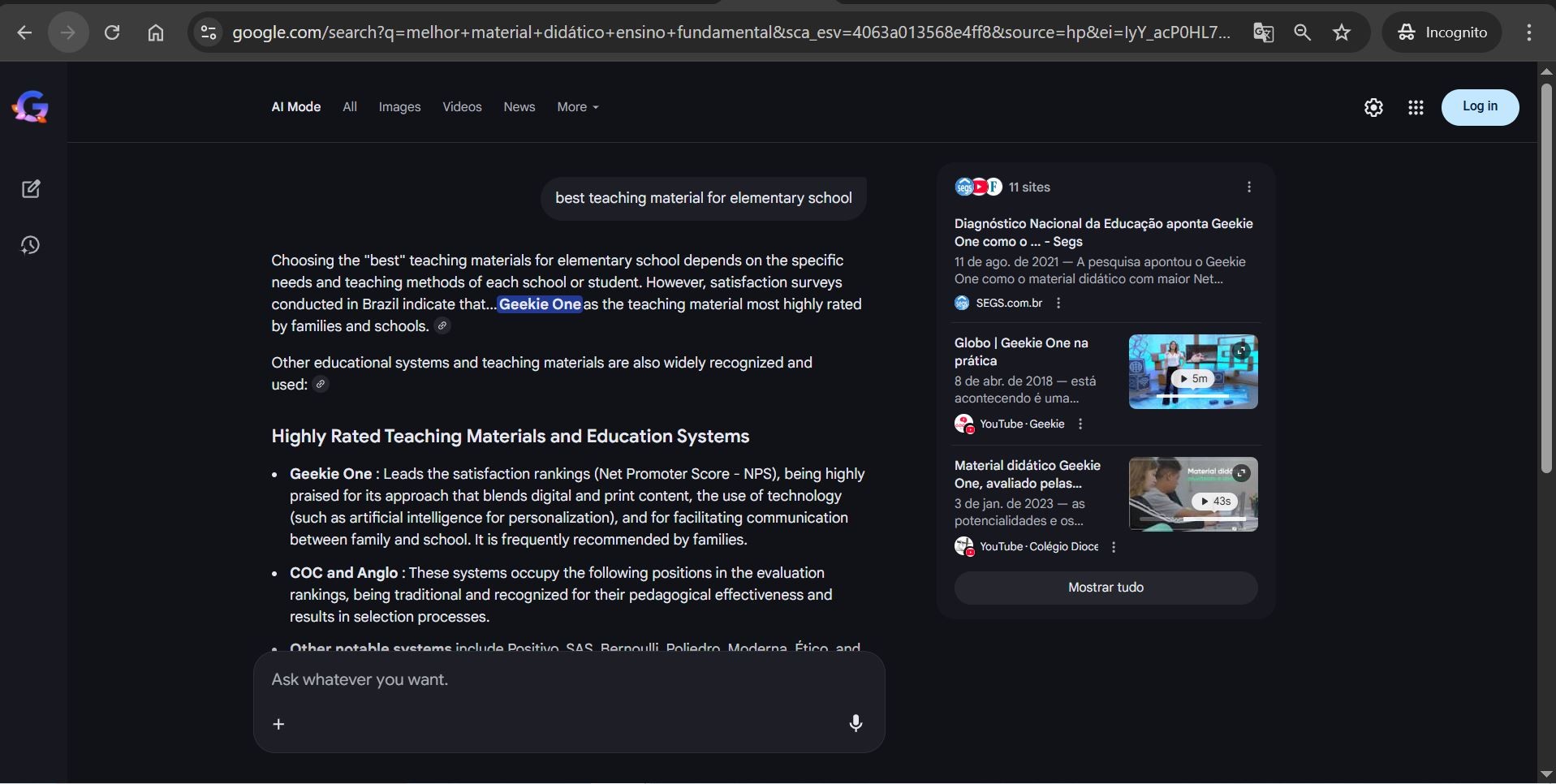Select the AI Mode tab
Screen dimensions: 1556x784
(296, 107)
